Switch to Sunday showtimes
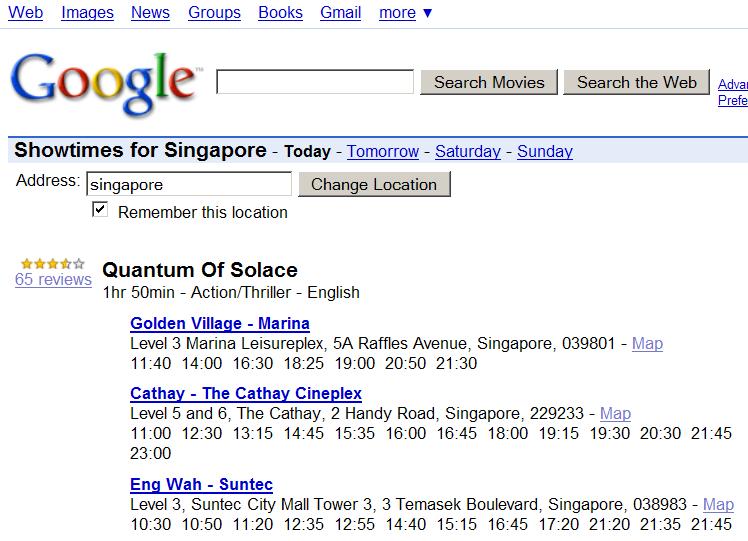Viewport: 748px width, 541px height. 545,152
